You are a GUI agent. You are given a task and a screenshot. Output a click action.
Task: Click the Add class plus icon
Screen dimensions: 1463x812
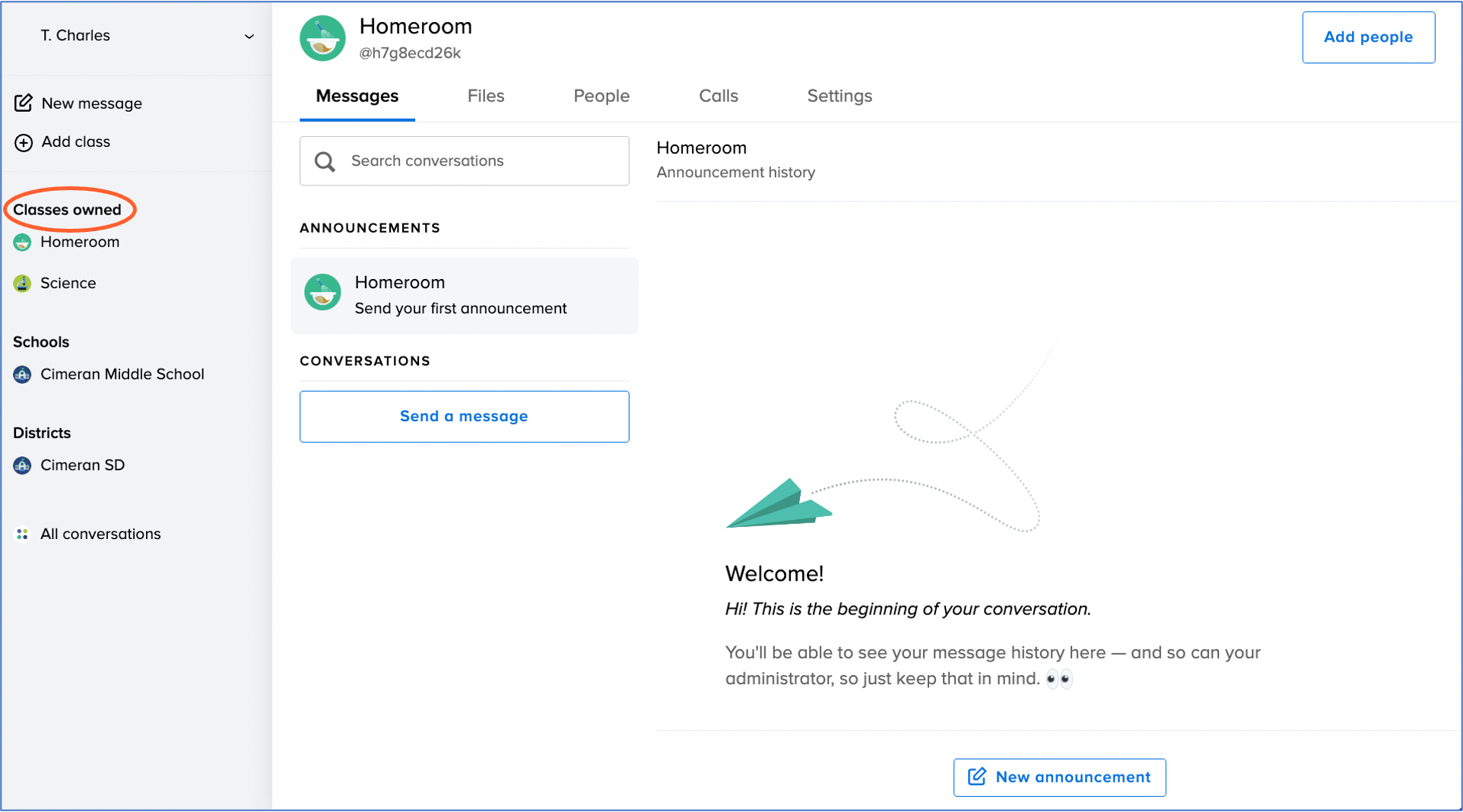click(24, 142)
